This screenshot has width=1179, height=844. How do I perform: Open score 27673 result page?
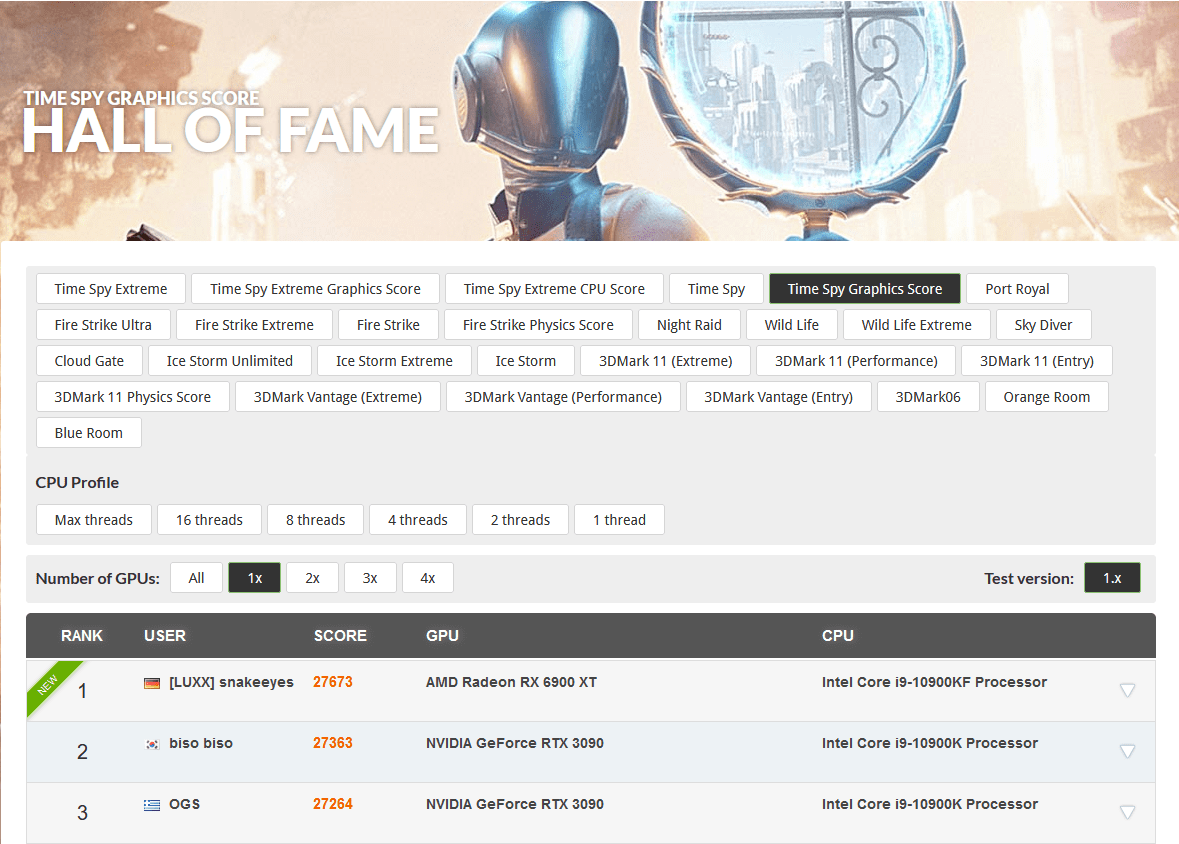click(x=332, y=682)
